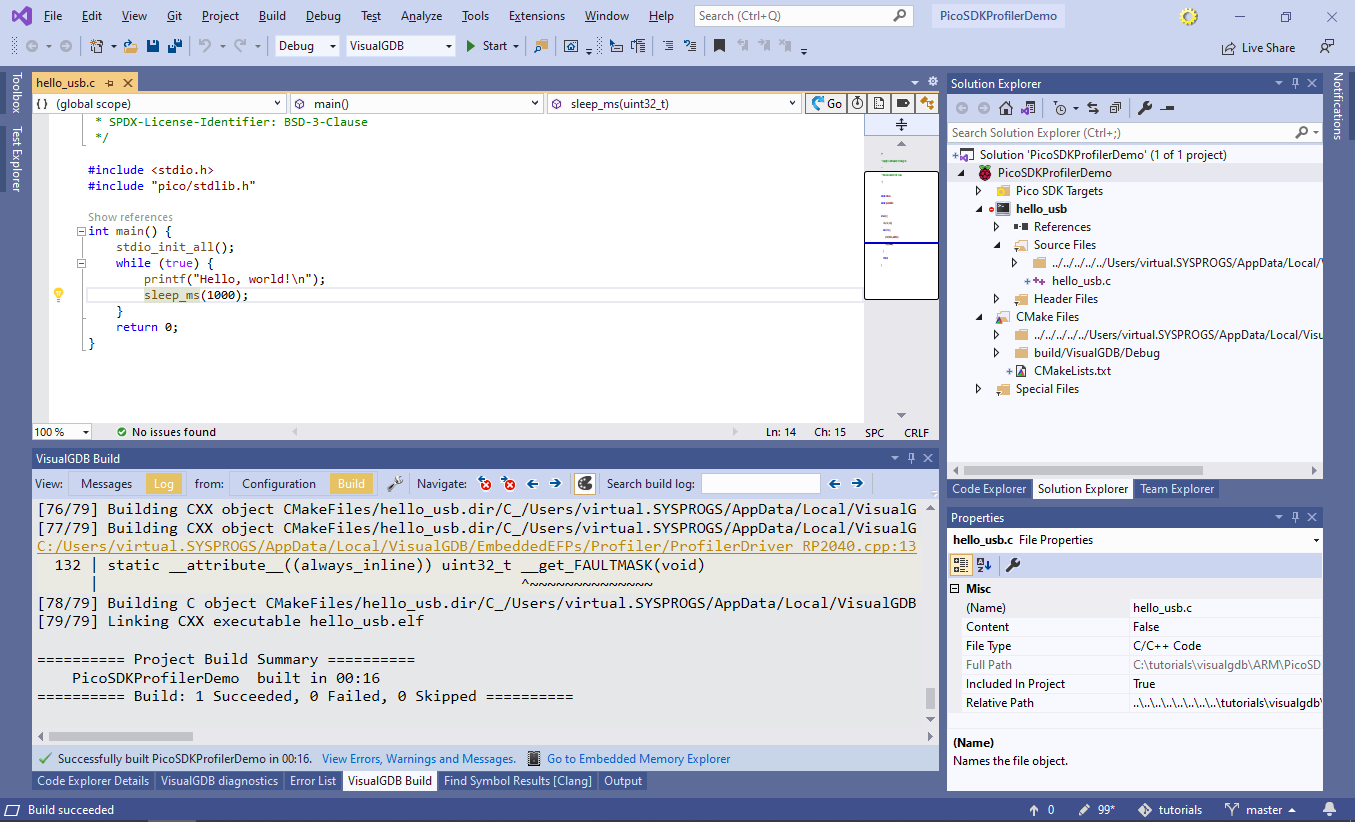Click the lightbulb quick action icon

[x=58, y=295]
